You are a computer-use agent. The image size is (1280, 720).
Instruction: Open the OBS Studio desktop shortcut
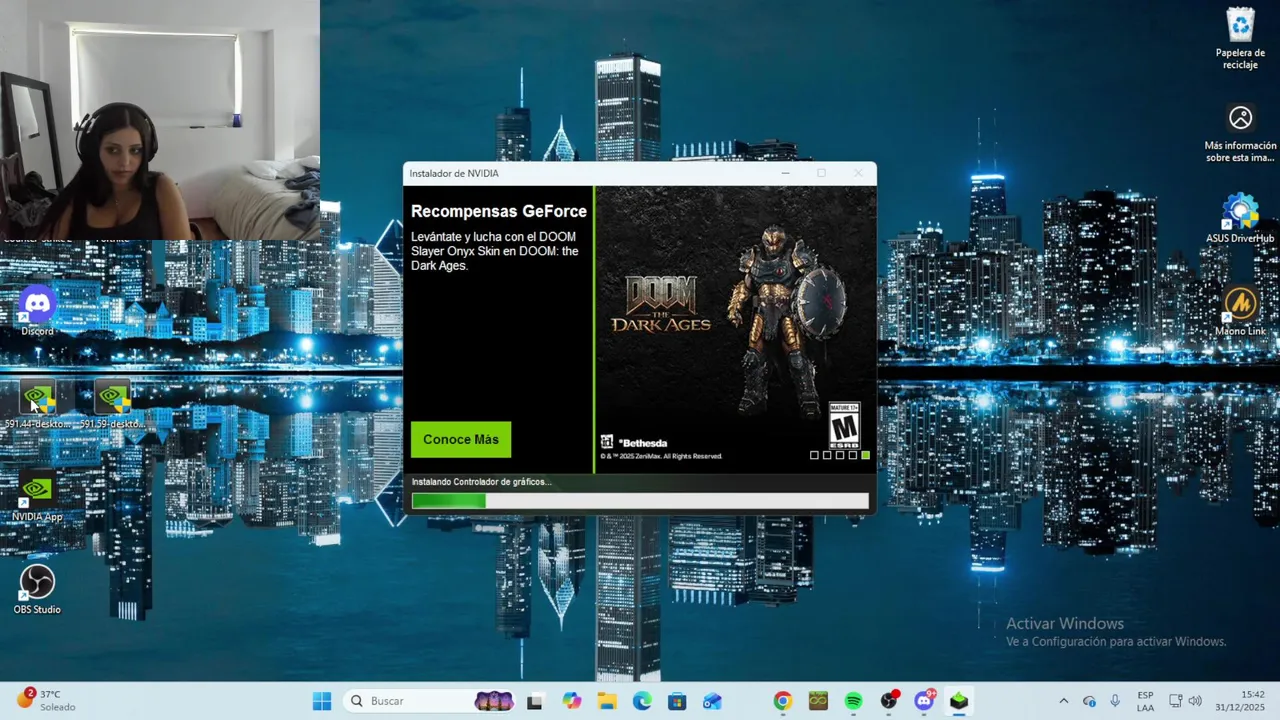(x=37, y=589)
